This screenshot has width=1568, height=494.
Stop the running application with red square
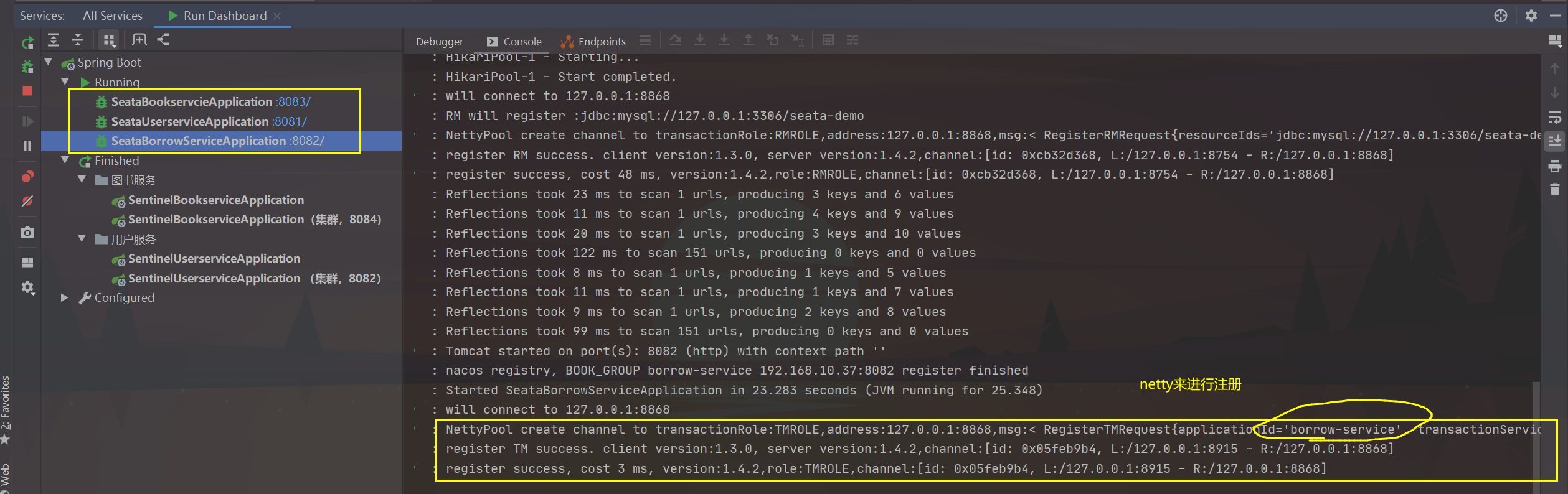click(27, 91)
